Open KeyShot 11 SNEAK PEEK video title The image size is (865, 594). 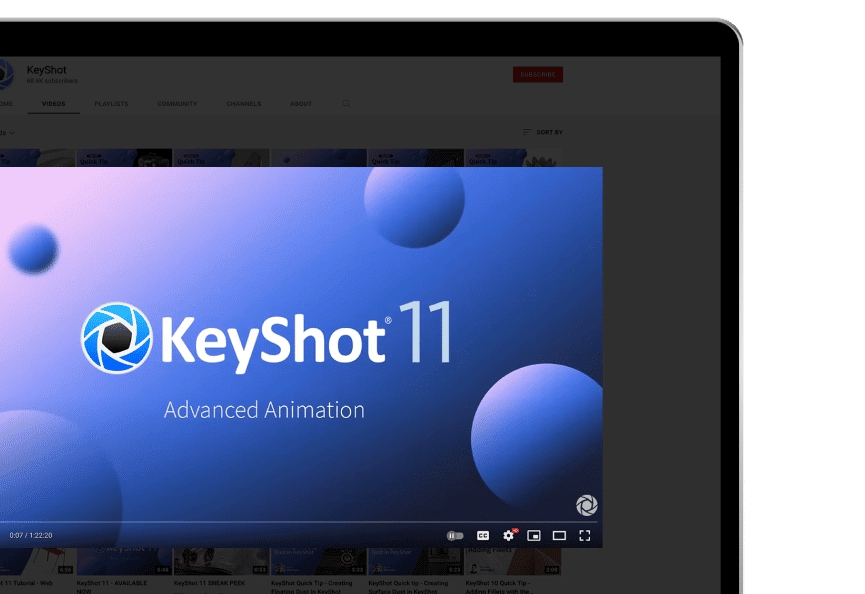pos(209,583)
